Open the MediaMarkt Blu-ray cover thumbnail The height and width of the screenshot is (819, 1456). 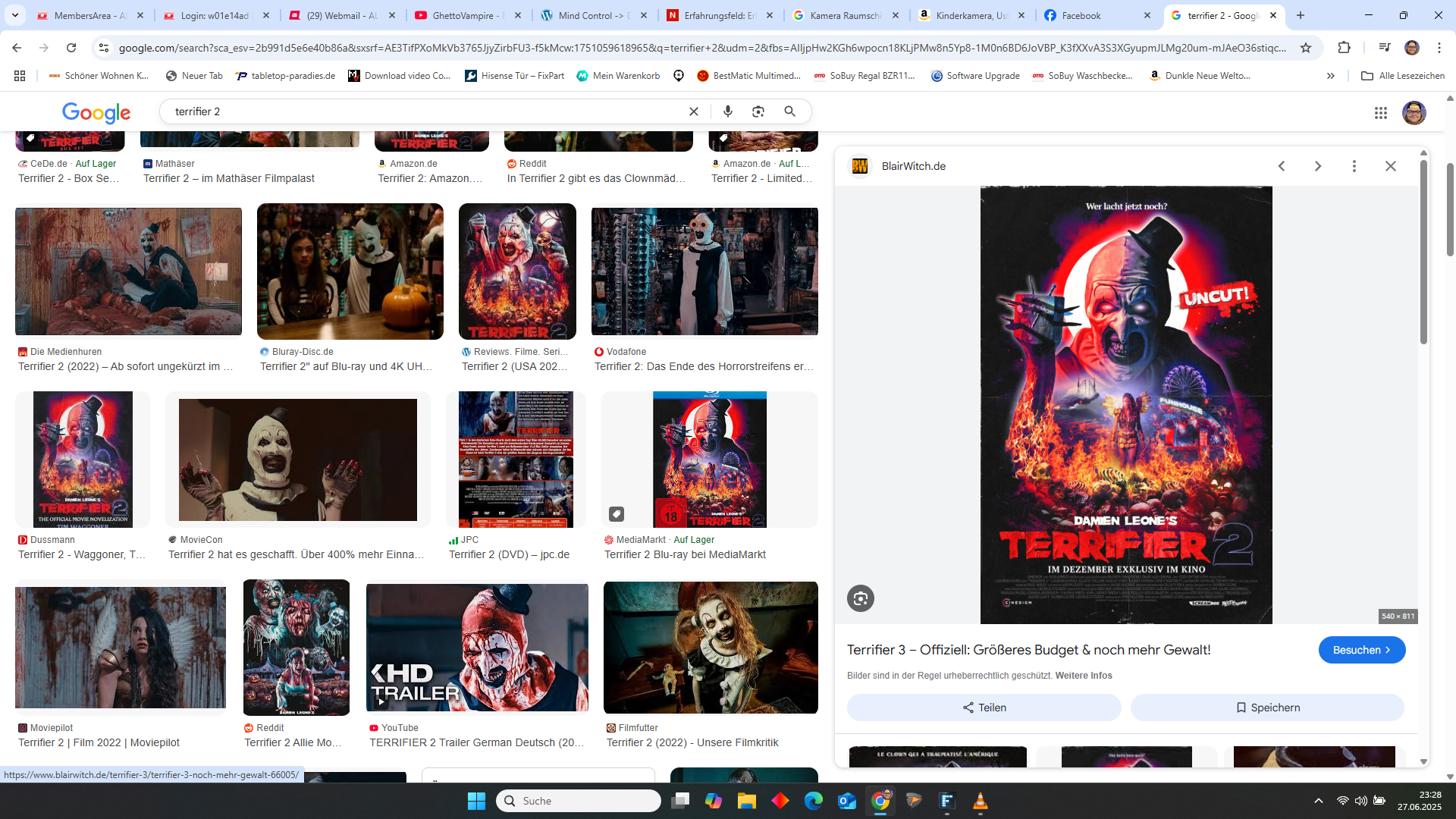[710, 460]
